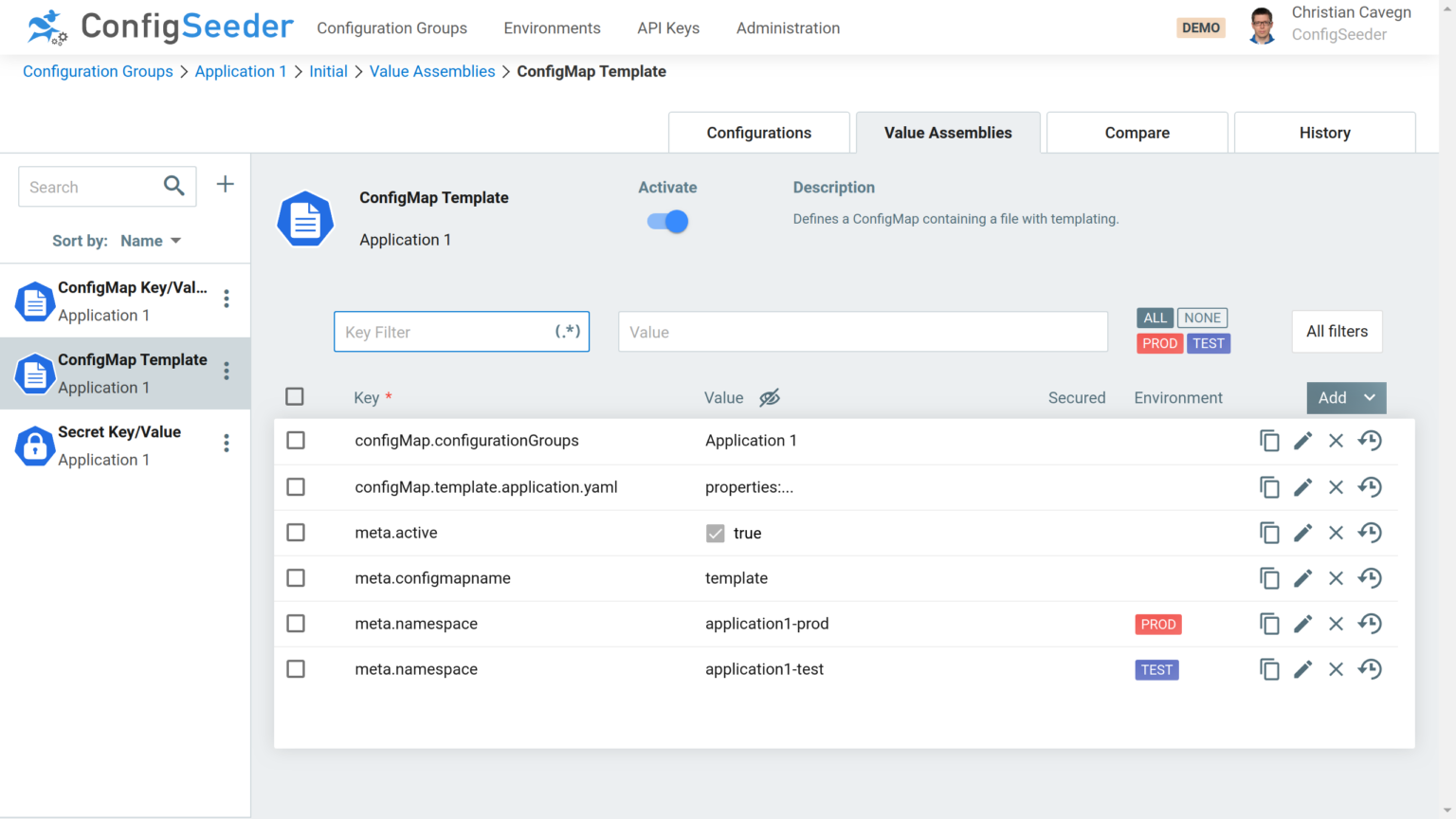The image size is (1456, 819).
Task: Navigate to Application 1 via breadcrumb
Action: point(241,71)
